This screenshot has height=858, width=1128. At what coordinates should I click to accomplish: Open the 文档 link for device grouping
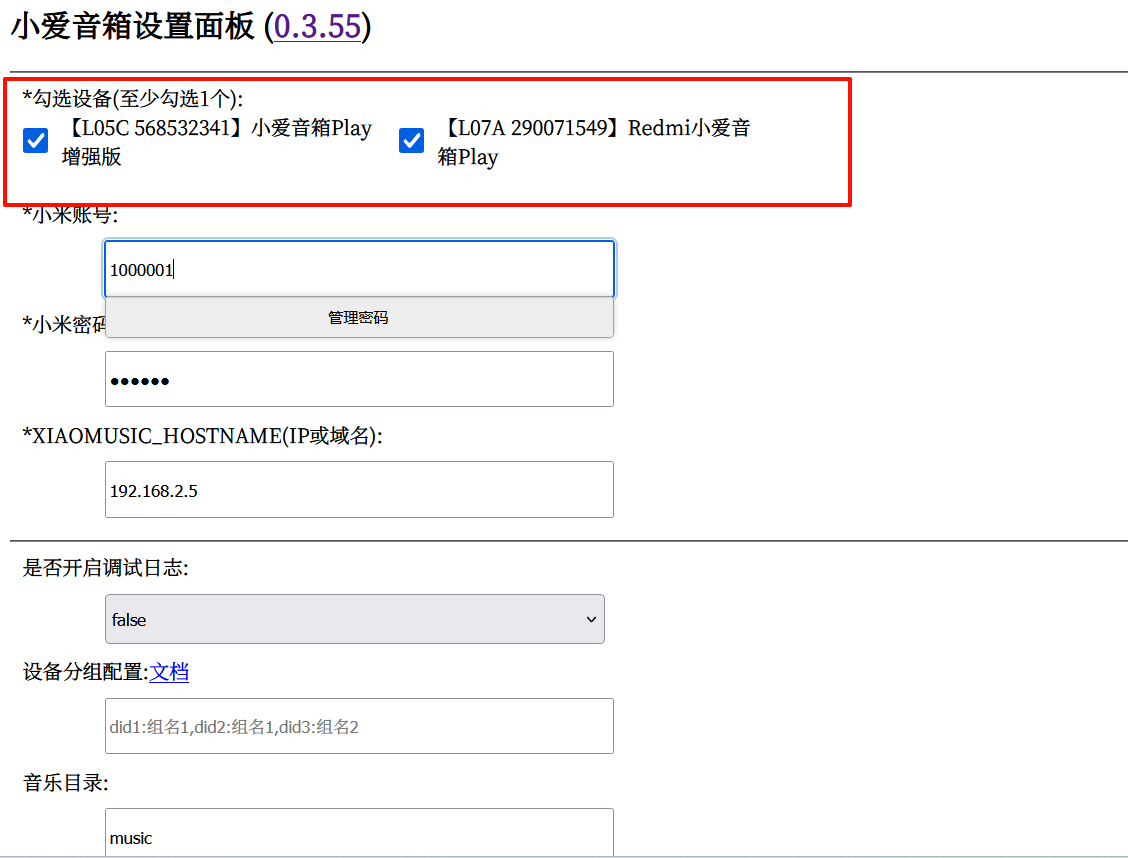169,672
